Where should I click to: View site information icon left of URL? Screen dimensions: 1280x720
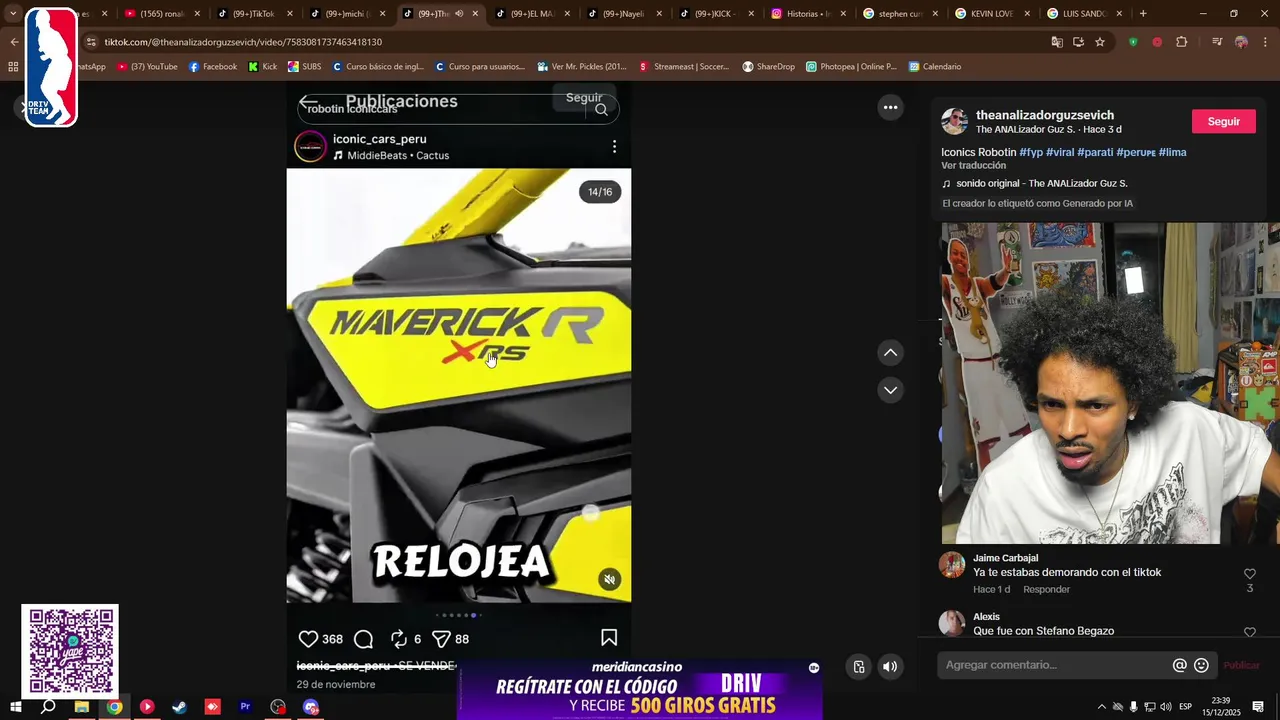[x=91, y=42]
